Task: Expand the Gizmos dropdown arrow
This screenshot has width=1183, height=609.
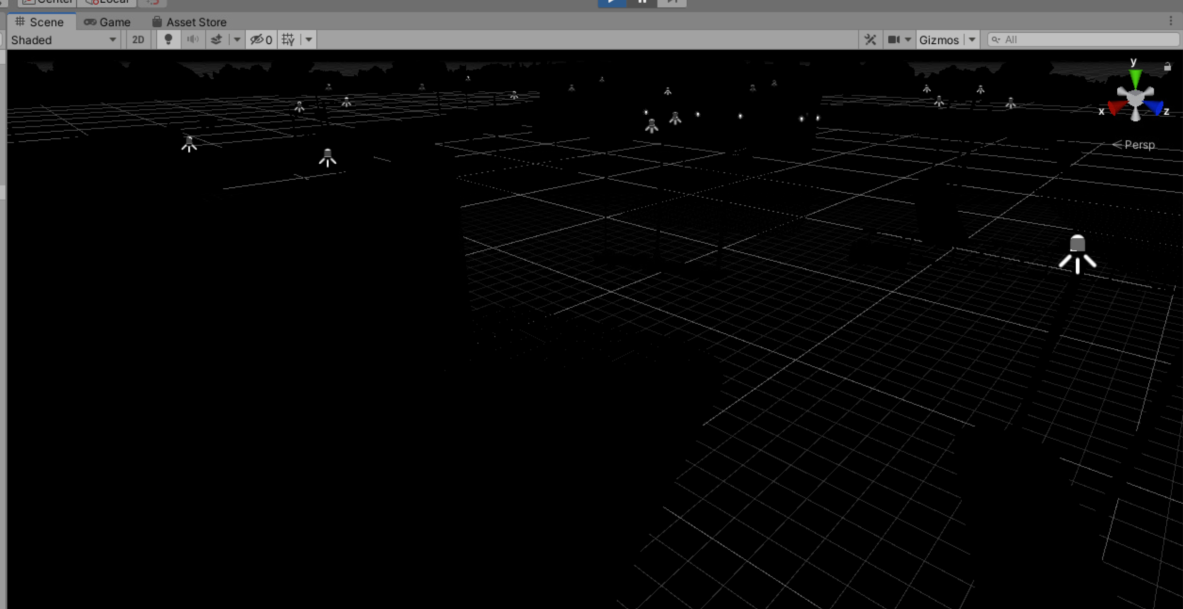Action: [x=972, y=40]
